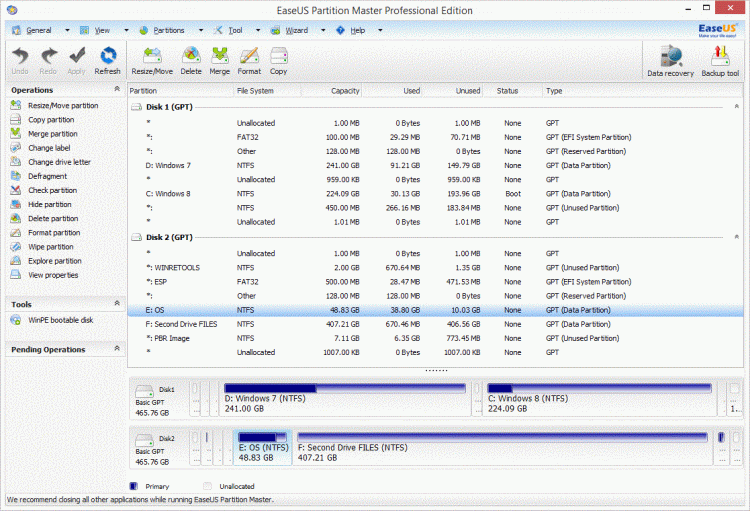Open dropdown arrow next to General

pyautogui.click(x=67, y=30)
